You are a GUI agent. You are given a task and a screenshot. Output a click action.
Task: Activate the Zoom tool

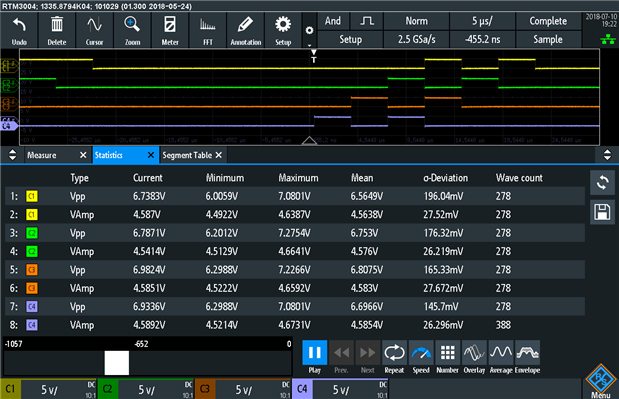[132, 30]
